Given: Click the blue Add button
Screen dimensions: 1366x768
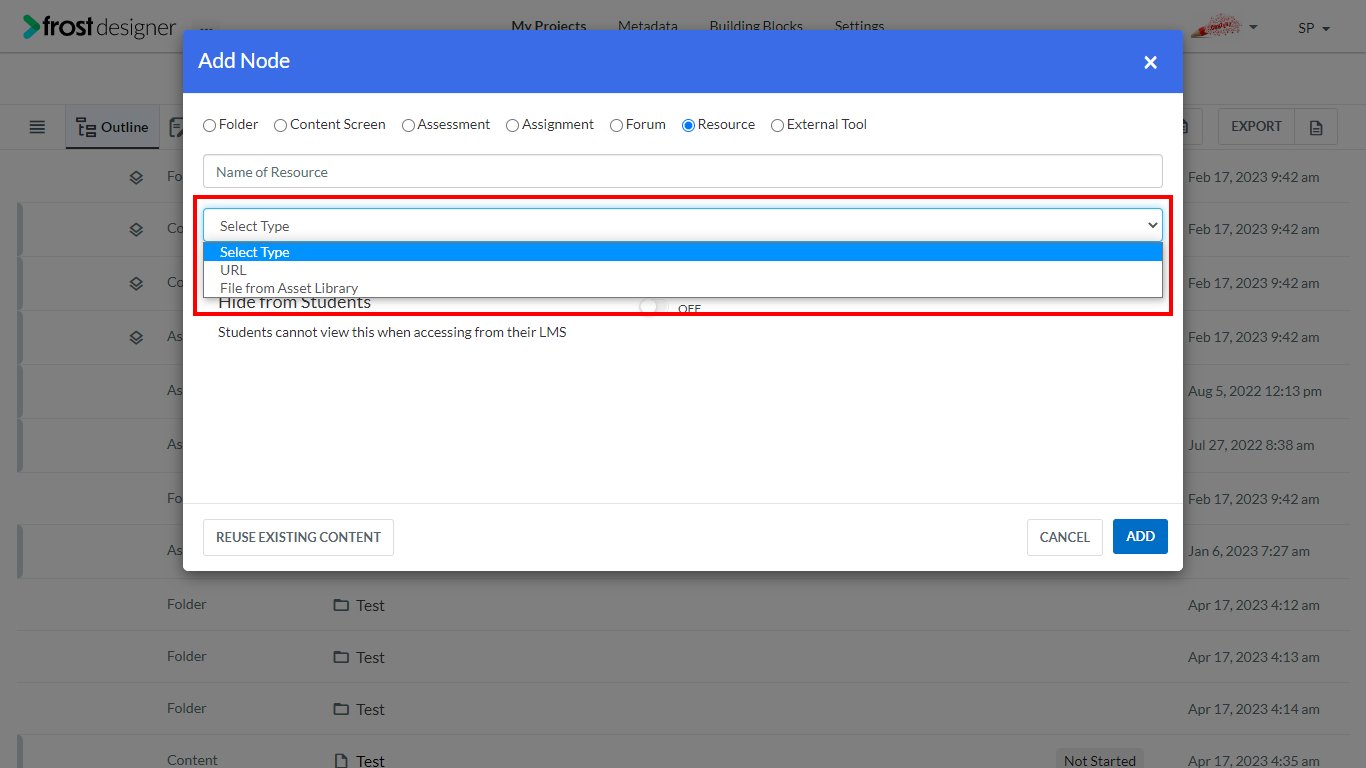Looking at the screenshot, I should (x=1140, y=536).
